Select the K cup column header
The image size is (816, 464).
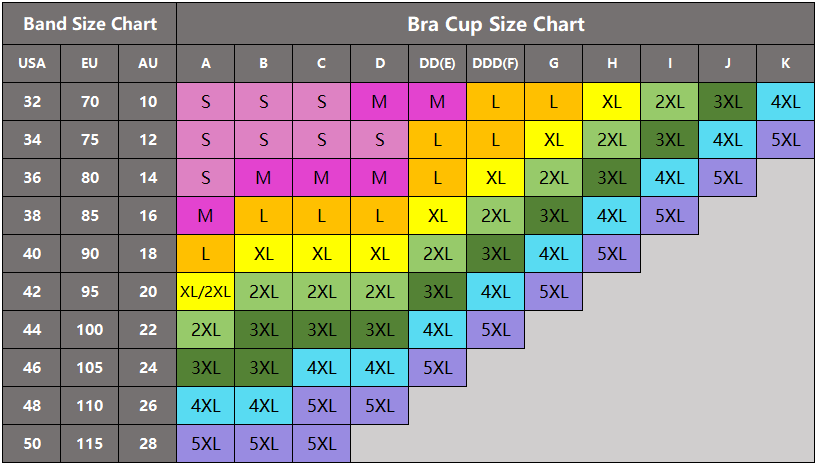click(x=785, y=64)
